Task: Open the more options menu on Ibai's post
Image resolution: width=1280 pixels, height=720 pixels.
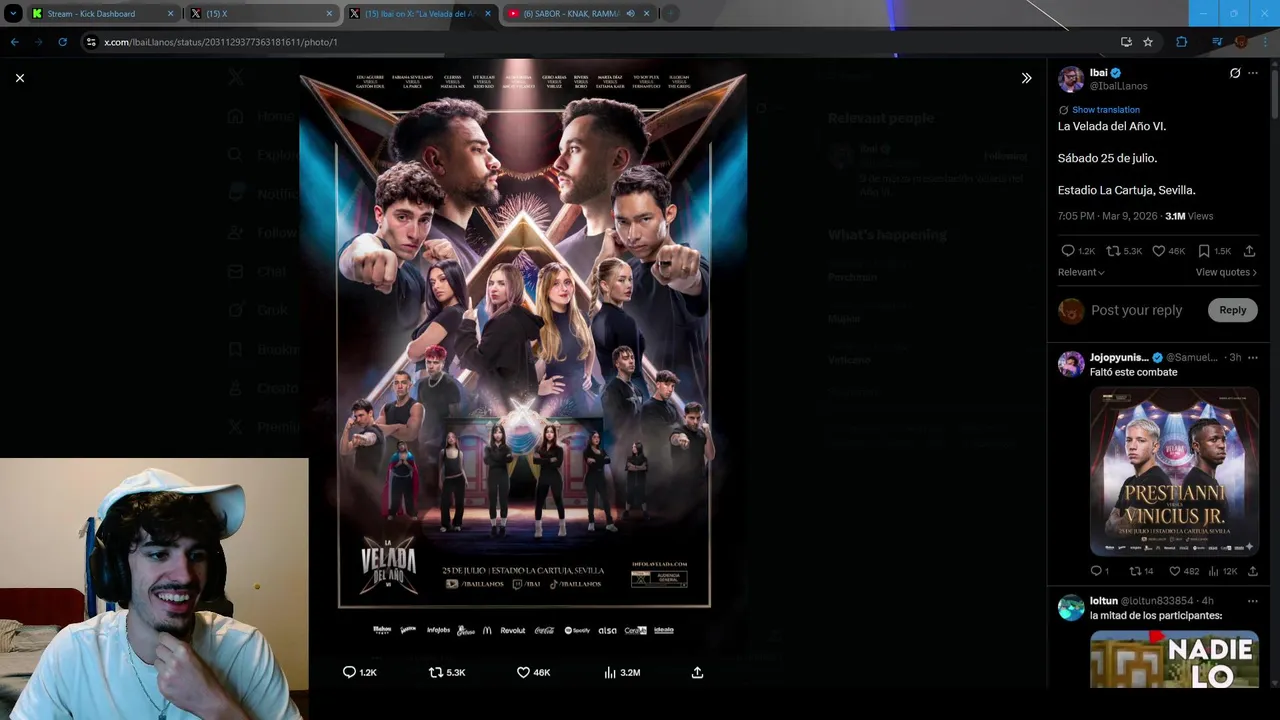Action: tap(1253, 73)
